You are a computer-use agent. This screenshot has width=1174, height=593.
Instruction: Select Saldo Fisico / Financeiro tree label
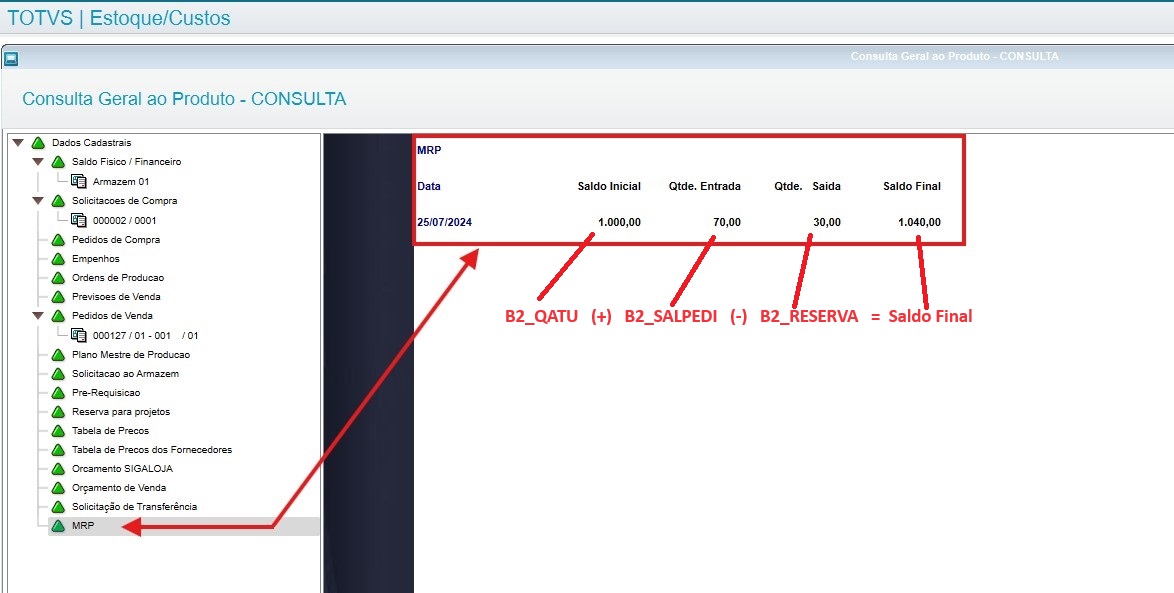pos(127,162)
